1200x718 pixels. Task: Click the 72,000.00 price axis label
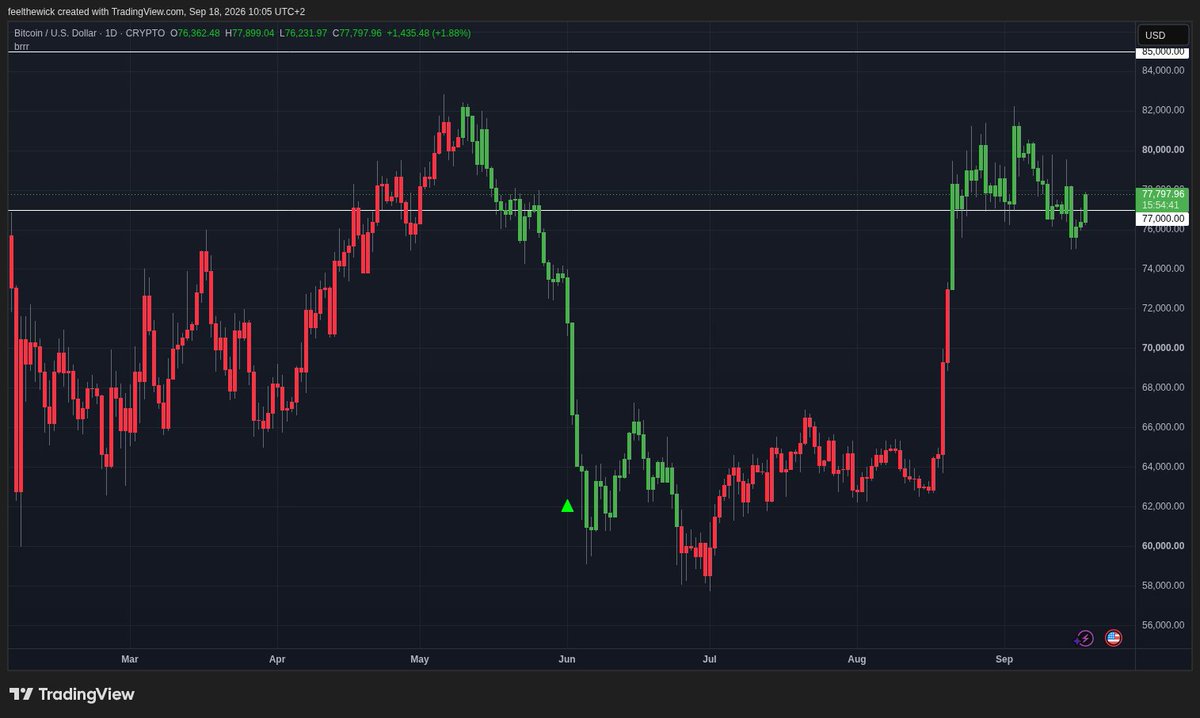1163,308
